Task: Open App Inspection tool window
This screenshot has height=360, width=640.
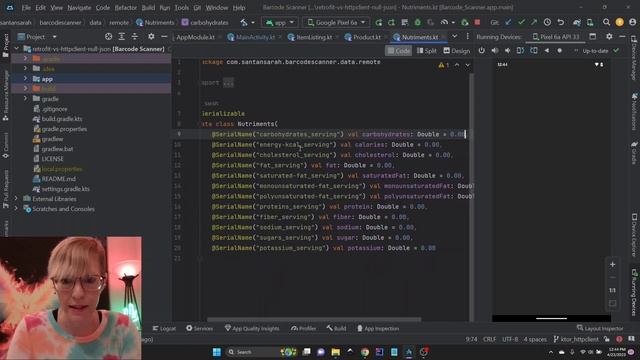Action: 378,328
